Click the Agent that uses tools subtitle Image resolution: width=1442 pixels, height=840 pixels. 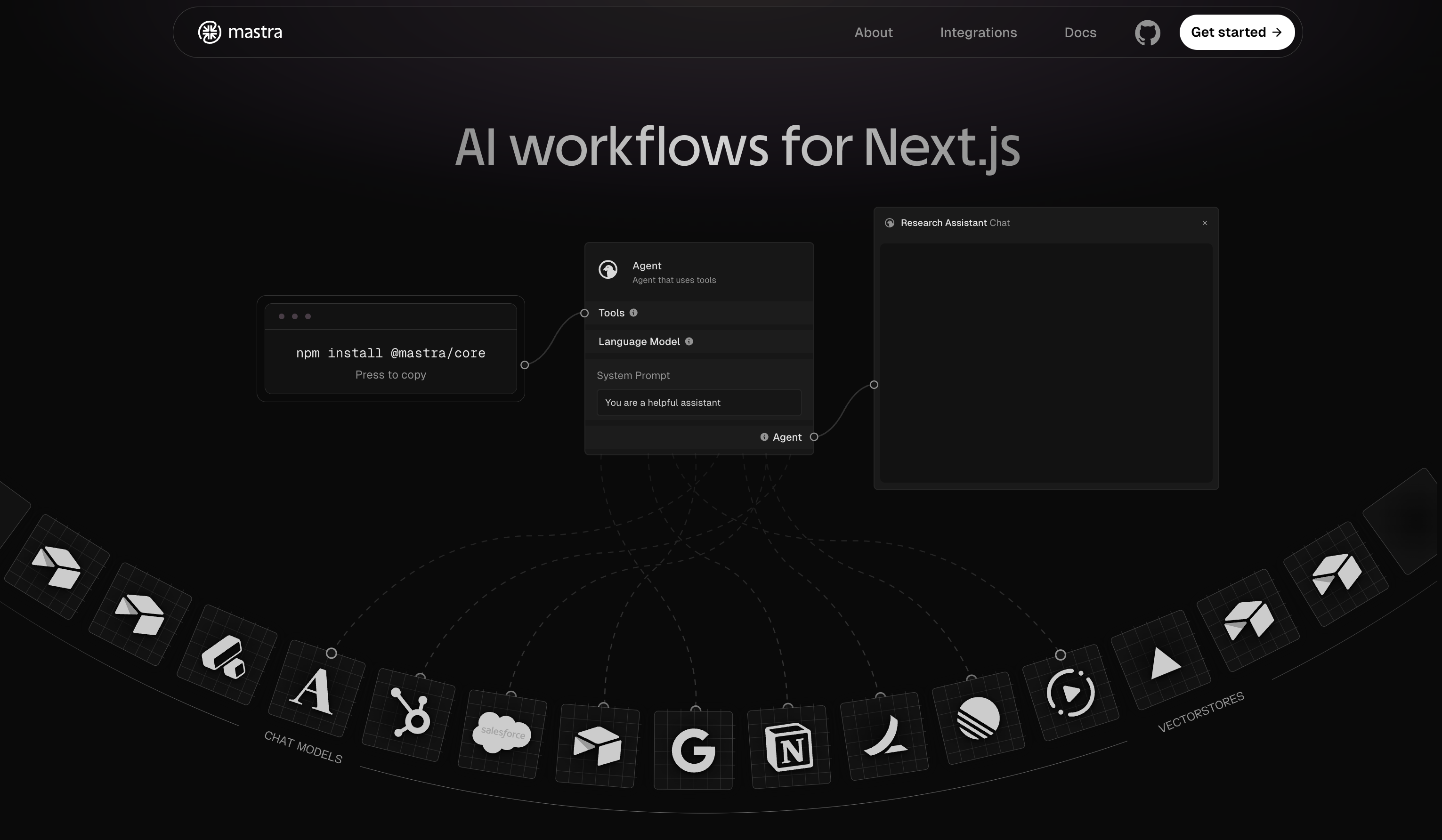[x=673, y=280]
